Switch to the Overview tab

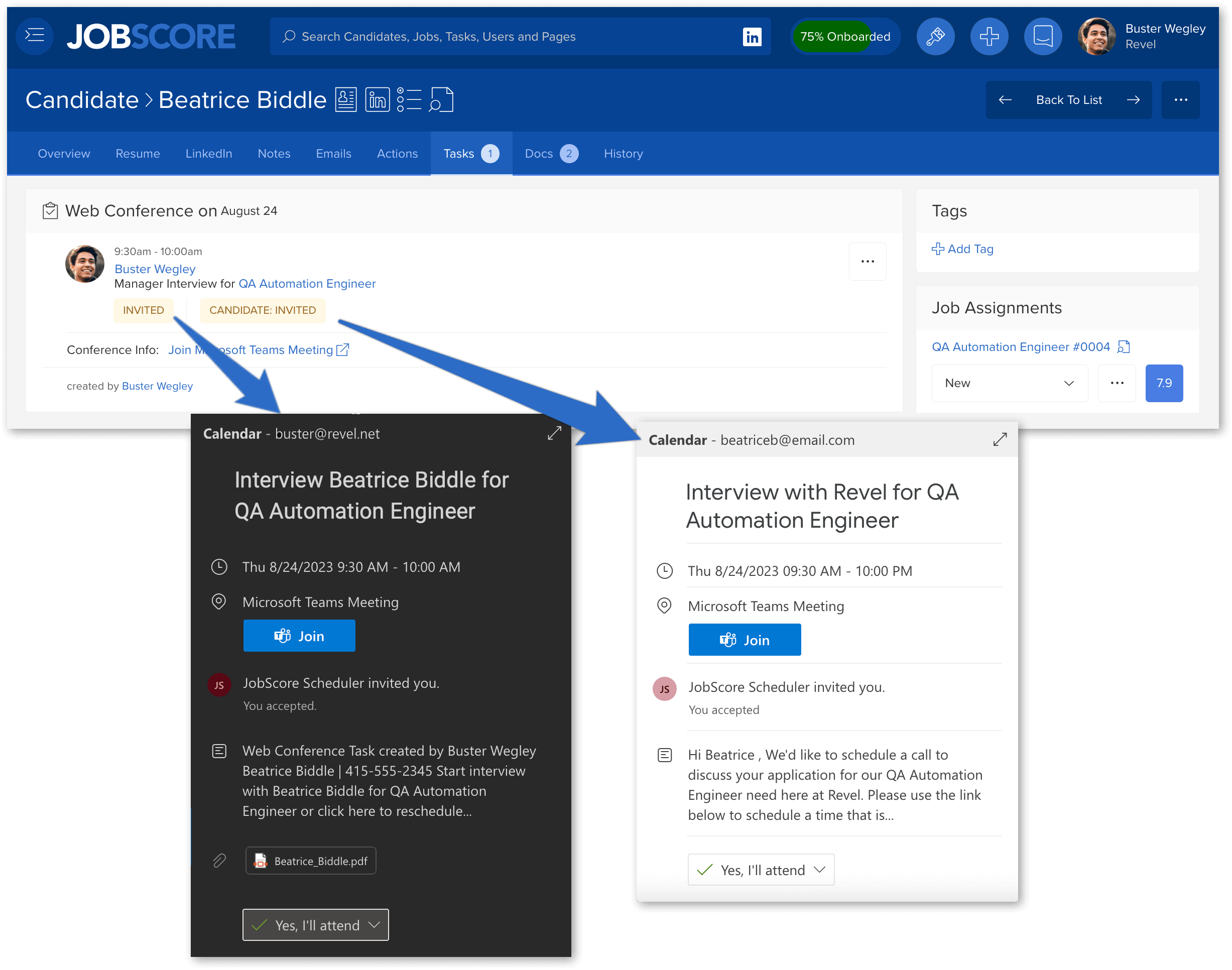pyautogui.click(x=64, y=153)
